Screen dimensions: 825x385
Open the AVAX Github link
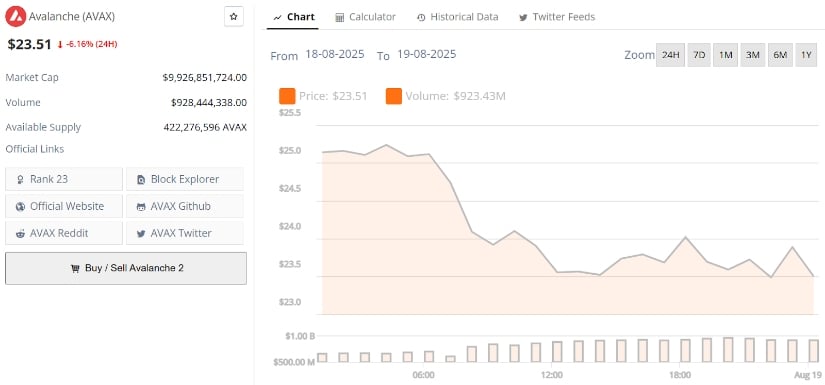185,206
